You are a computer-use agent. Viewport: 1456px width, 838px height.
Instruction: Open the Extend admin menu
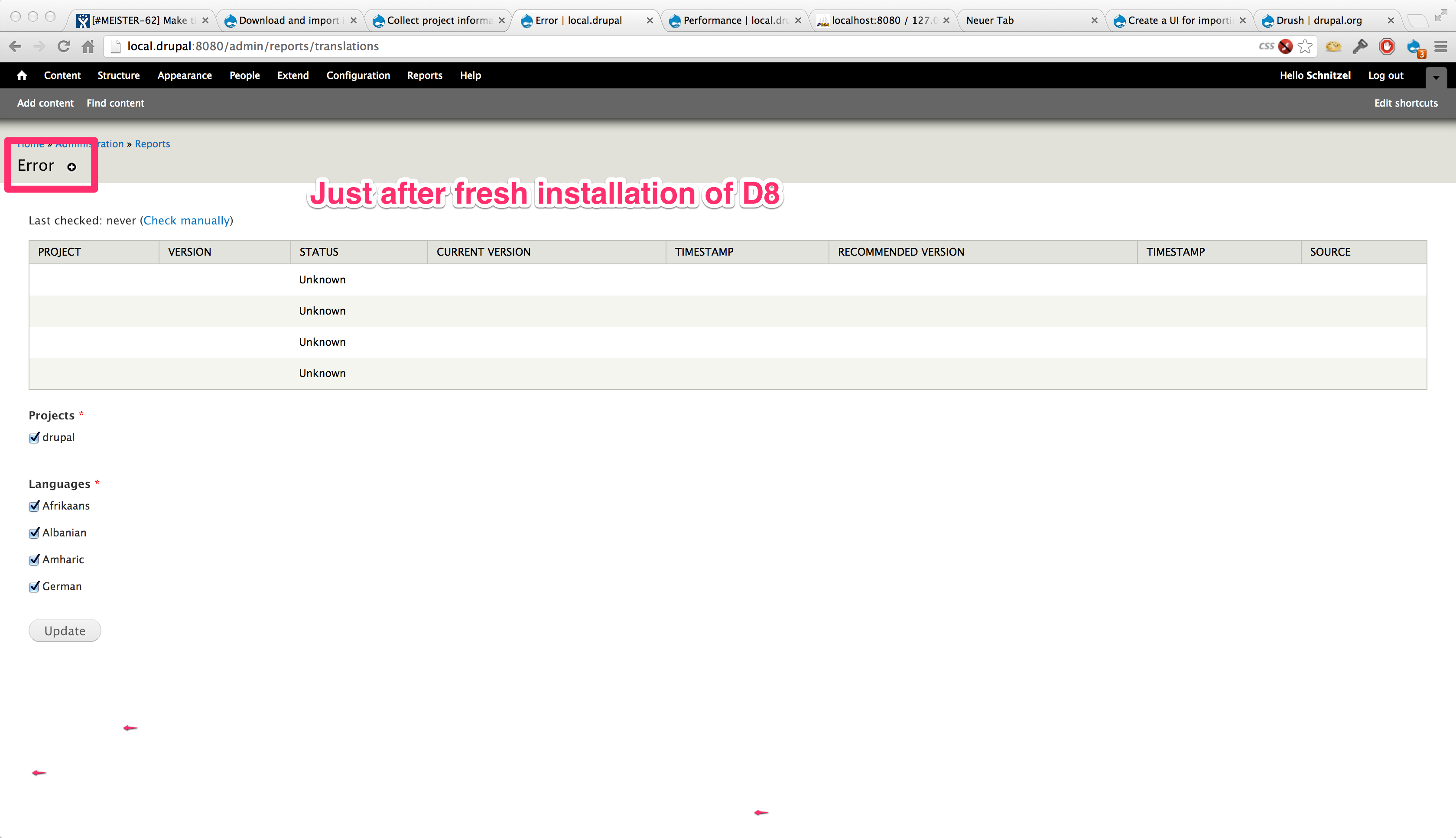tap(292, 75)
